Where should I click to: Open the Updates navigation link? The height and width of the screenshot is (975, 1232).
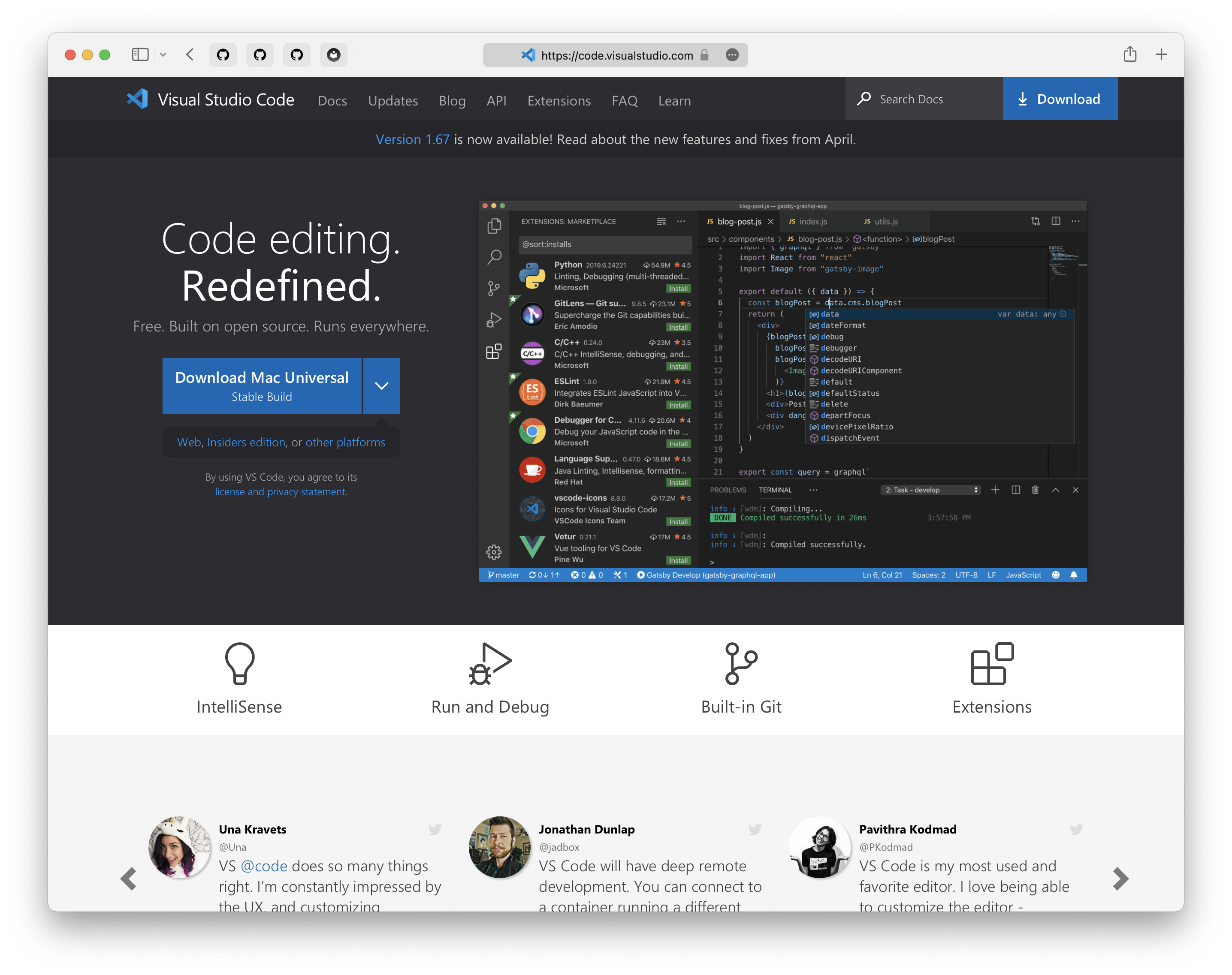pos(393,100)
